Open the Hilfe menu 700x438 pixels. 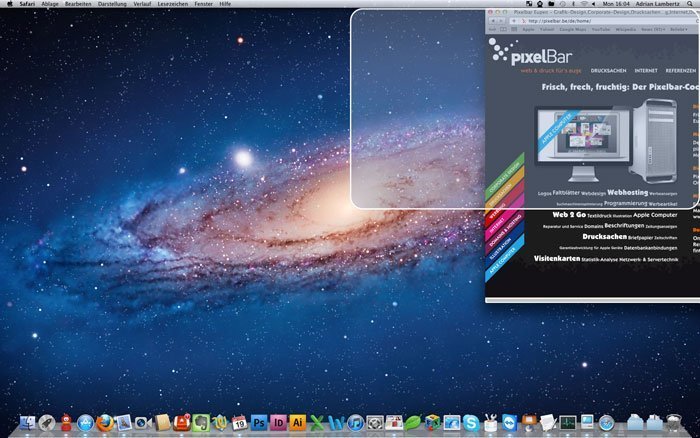[x=225, y=4]
